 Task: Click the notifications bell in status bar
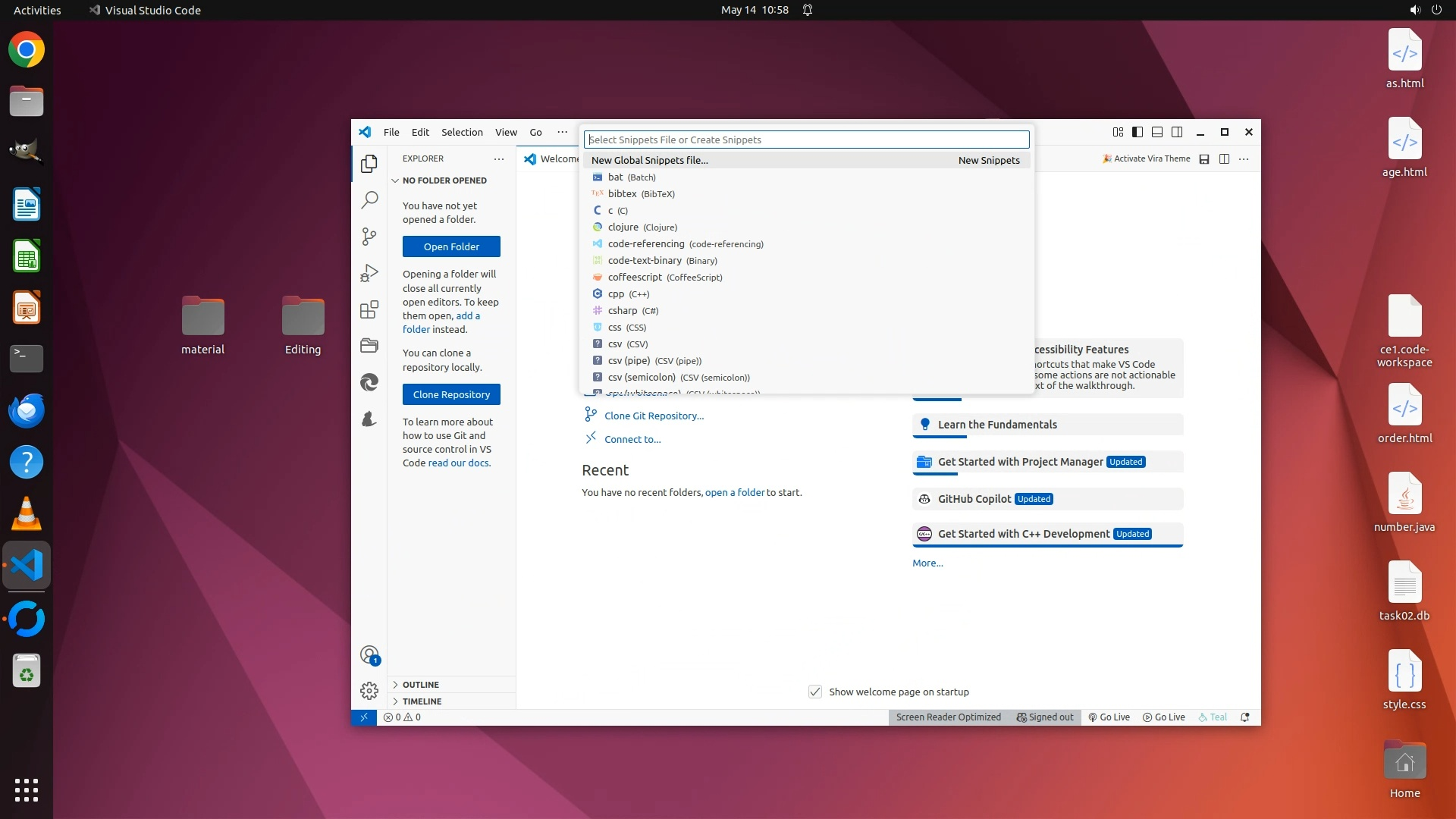click(1244, 717)
